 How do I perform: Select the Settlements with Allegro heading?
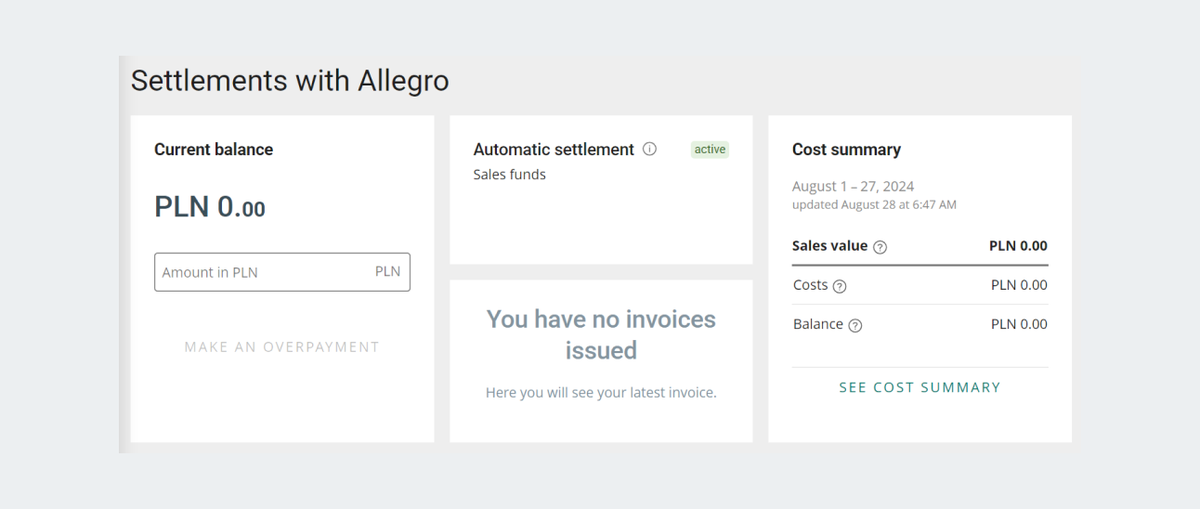(x=290, y=80)
